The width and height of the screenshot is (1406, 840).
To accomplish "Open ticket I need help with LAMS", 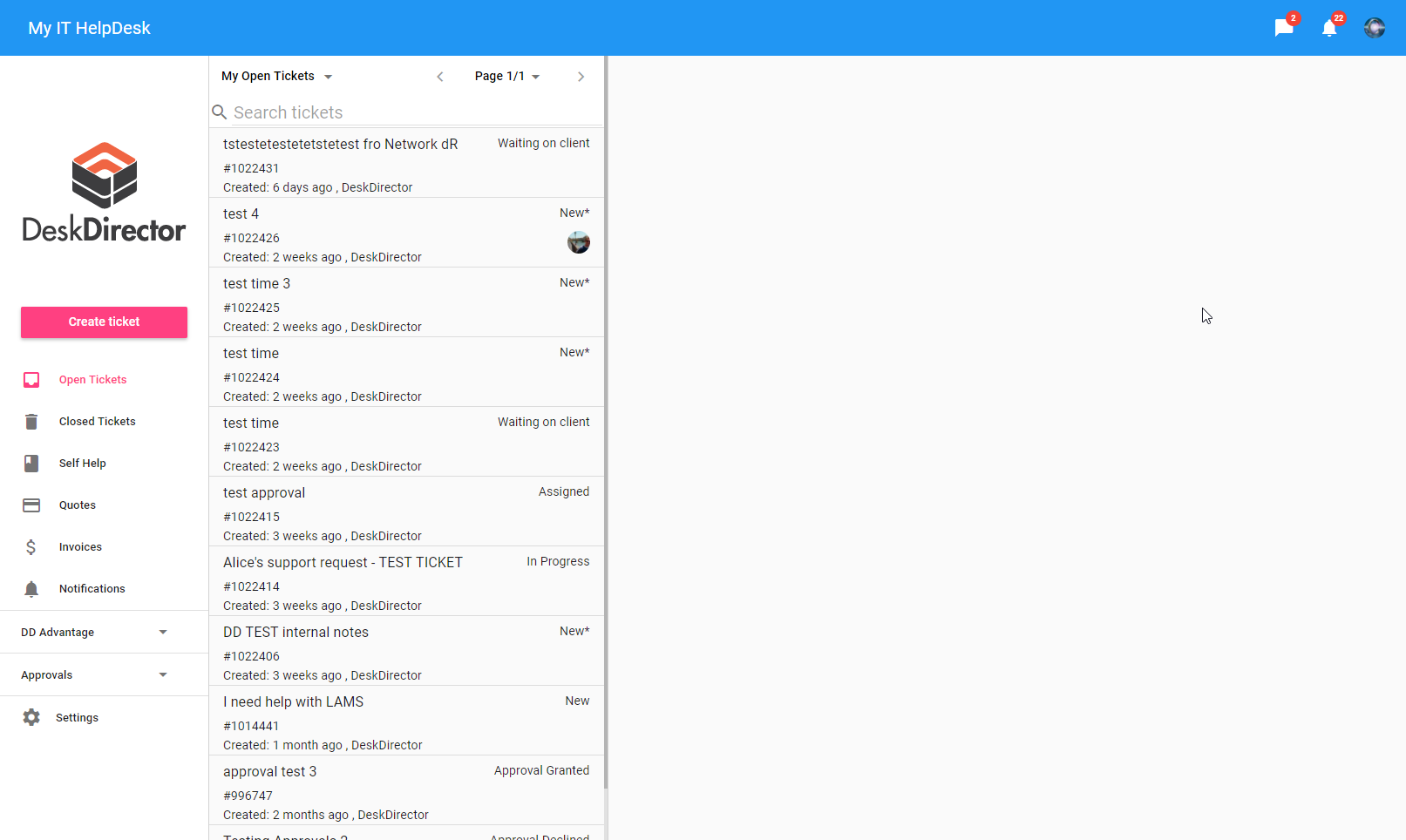I will (406, 721).
